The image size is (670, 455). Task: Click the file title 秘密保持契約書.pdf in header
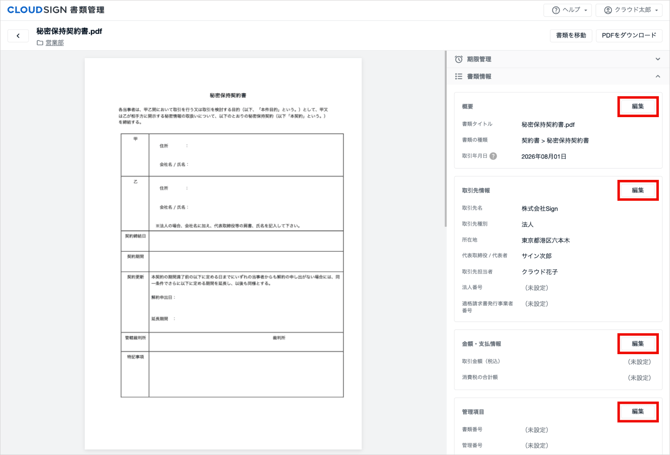pos(69,31)
